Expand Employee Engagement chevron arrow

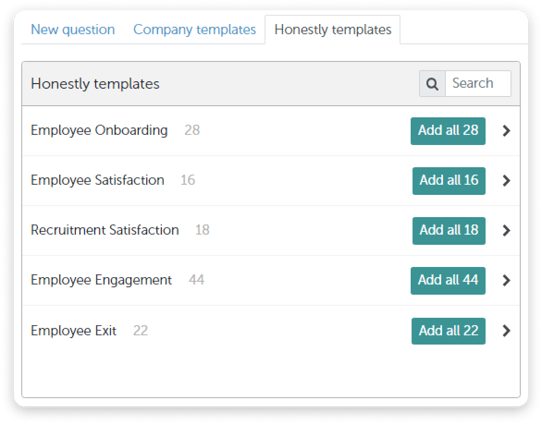click(506, 280)
